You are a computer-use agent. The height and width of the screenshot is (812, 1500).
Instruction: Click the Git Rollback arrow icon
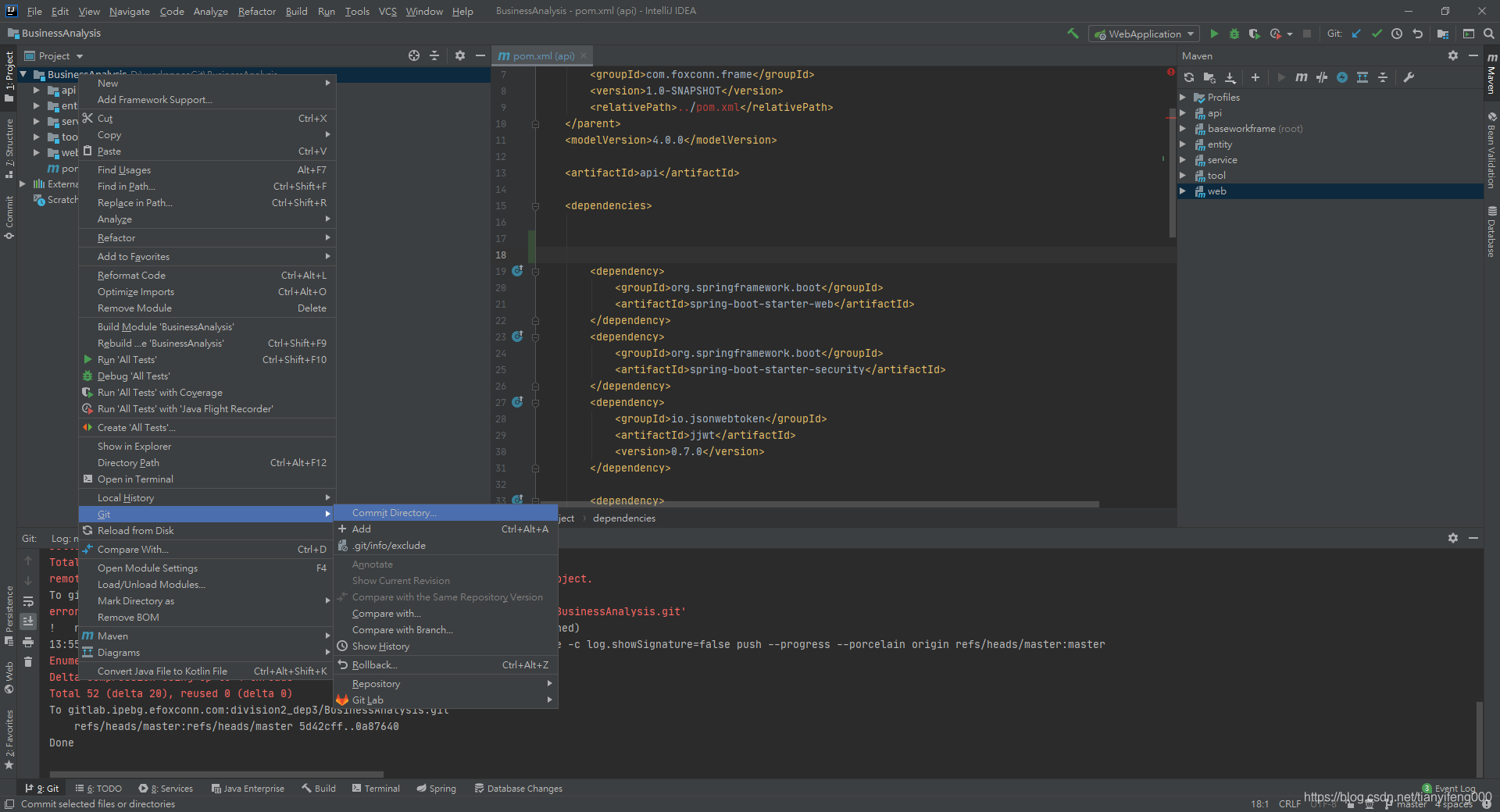point(1417,34)
